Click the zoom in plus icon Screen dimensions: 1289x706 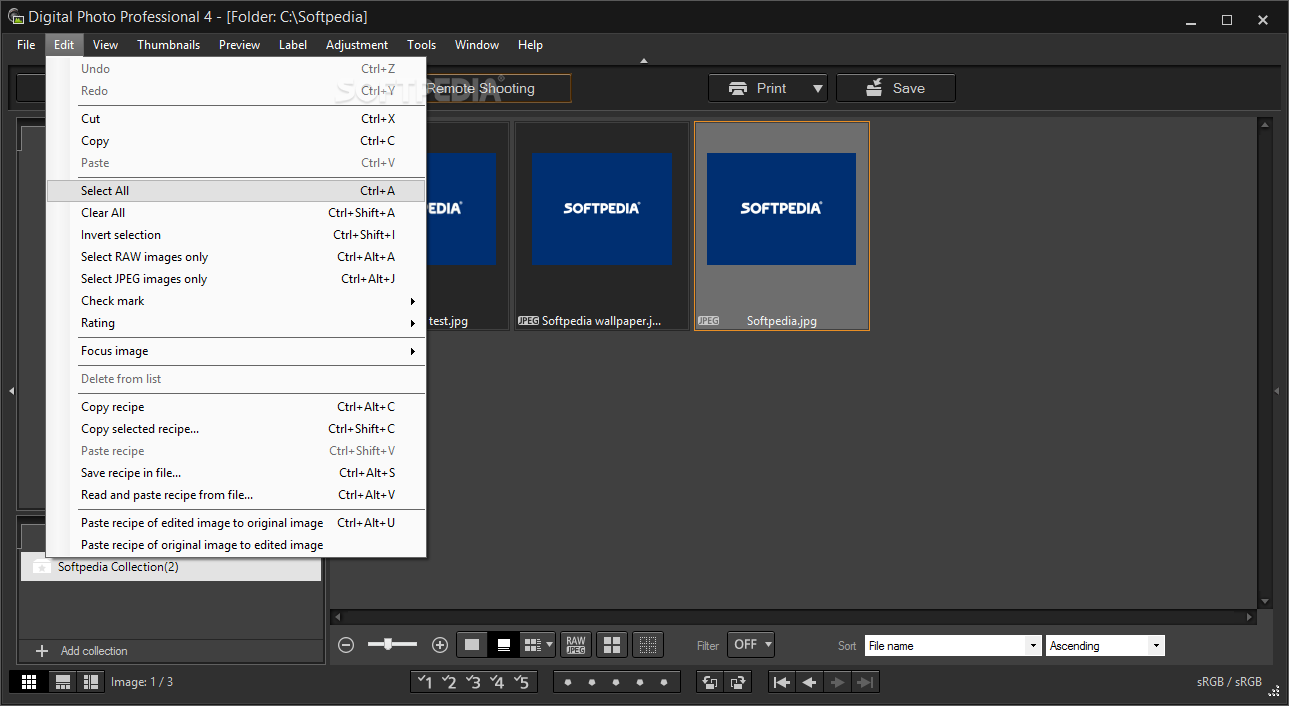click(x=439, y=645)
